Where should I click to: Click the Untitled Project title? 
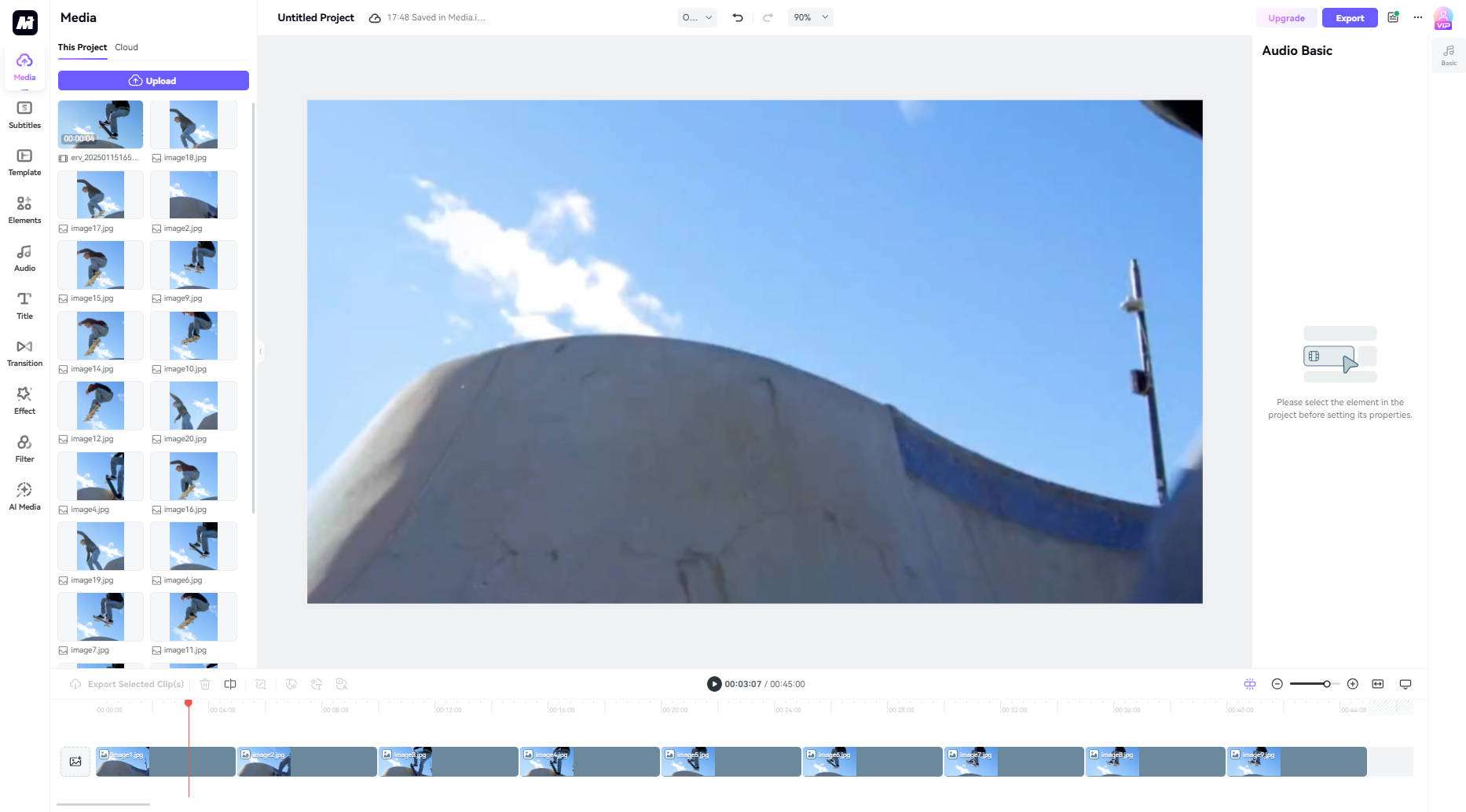[x=316, y=17]
